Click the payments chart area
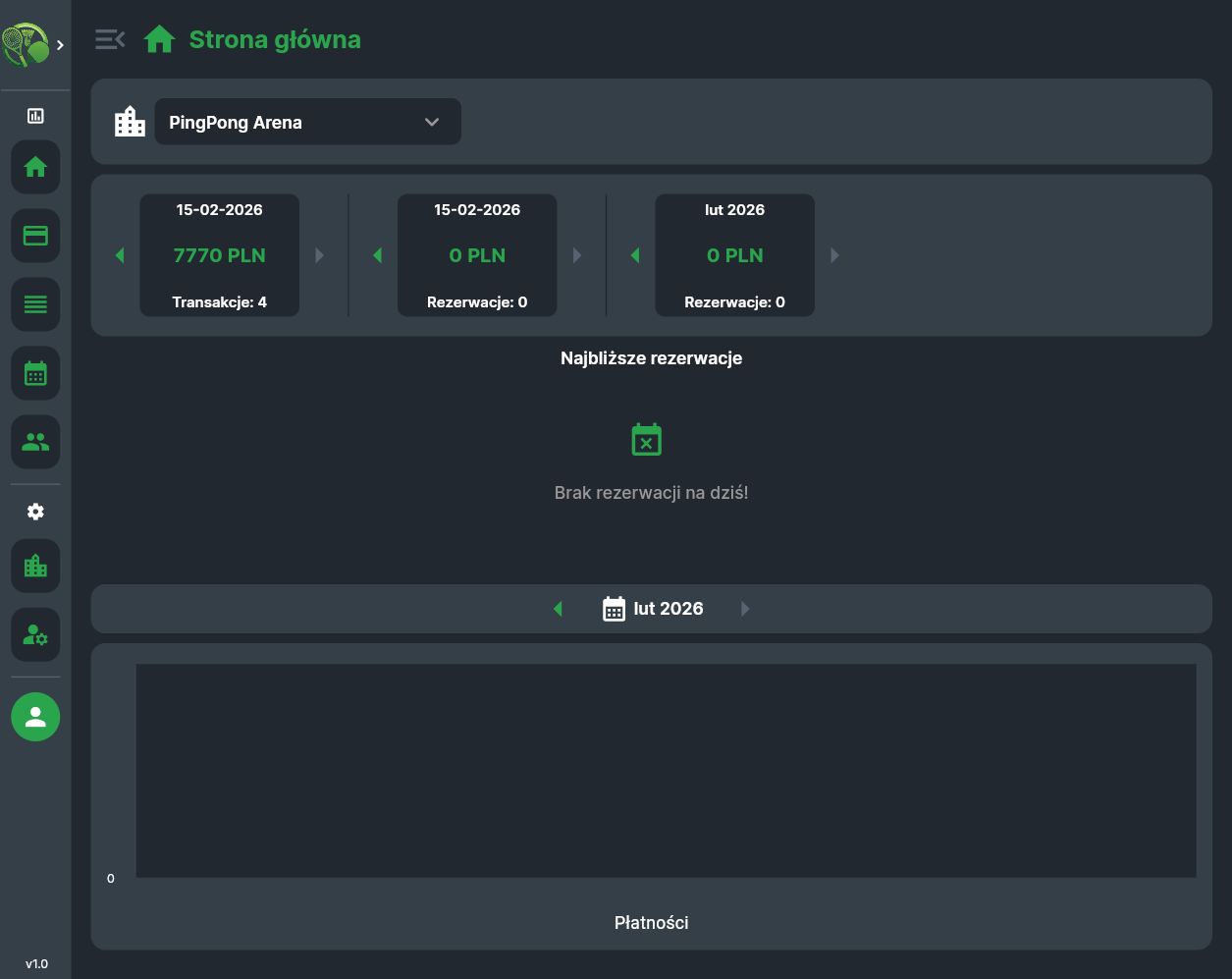This screenshot has width=1232, height=979. click(666, 771)
